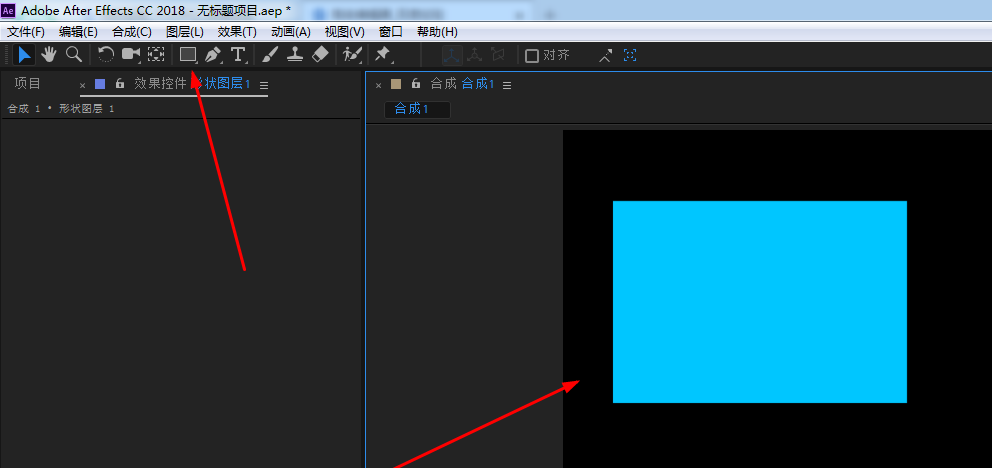The image size is (992, 468).
Task: Select the Rectangle shape tool
Action: [187, 55]
